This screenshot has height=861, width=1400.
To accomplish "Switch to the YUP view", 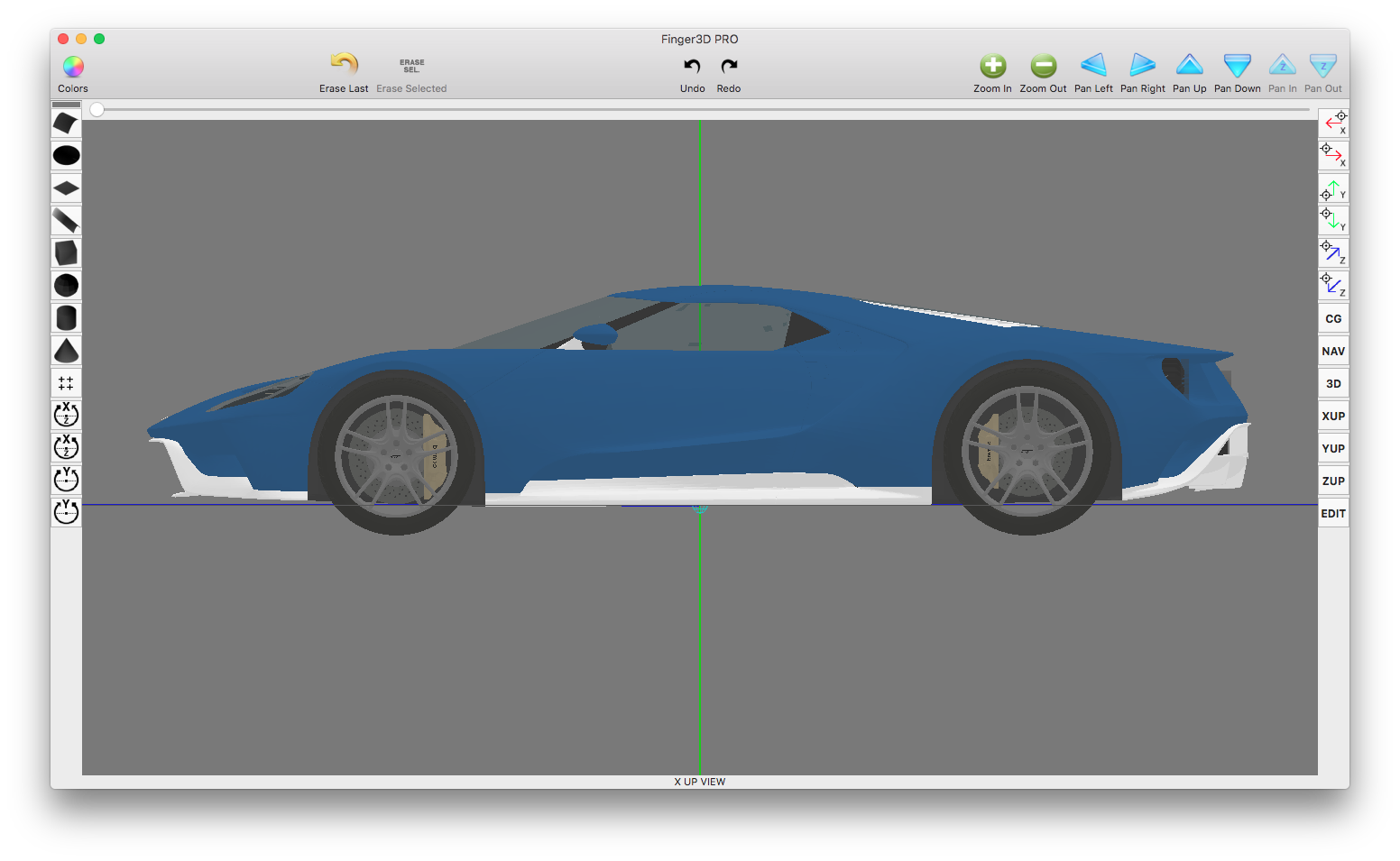I will (x=1333, y=448).
